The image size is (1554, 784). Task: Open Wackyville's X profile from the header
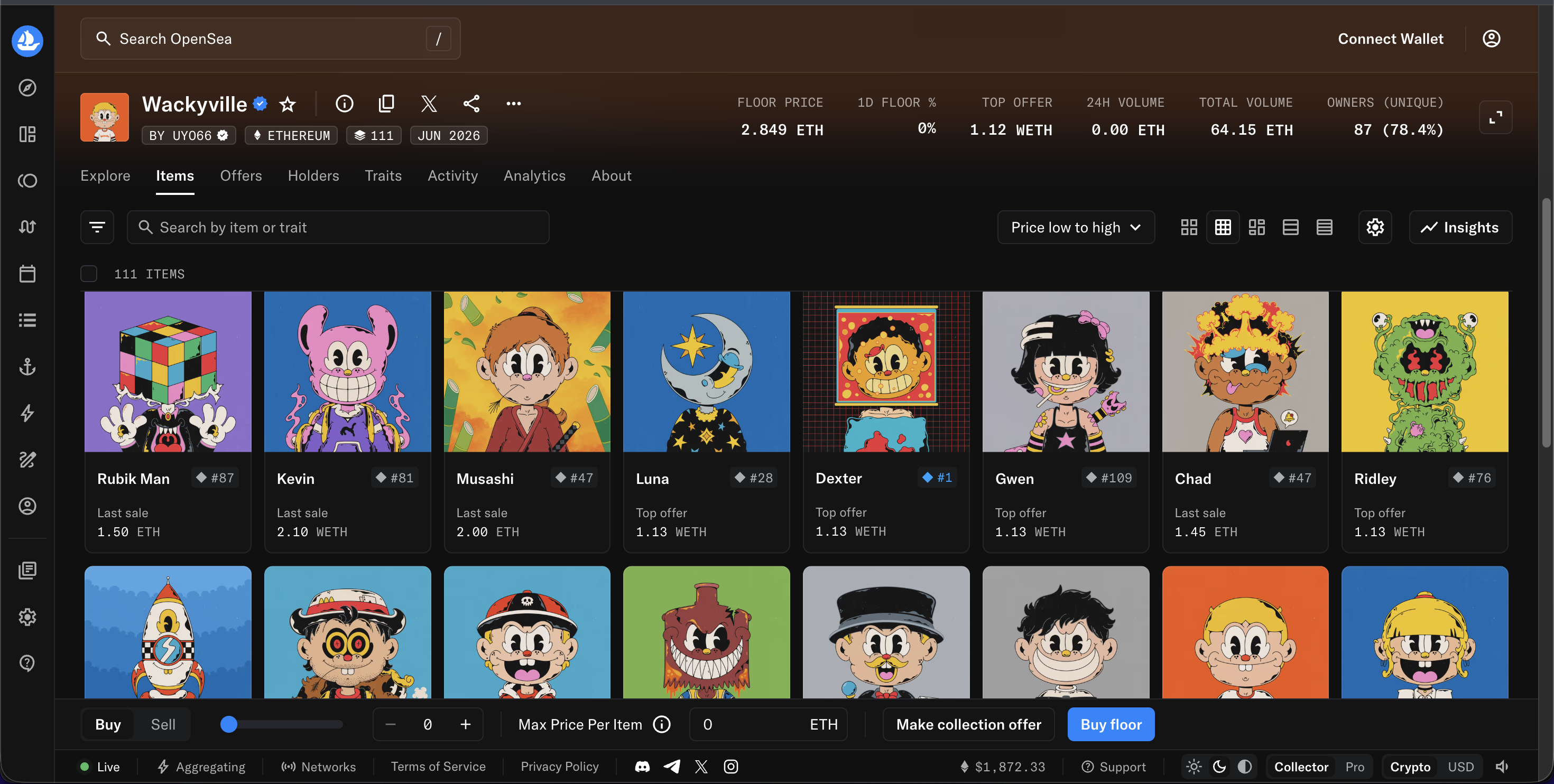pyautogui.click(x=429, y=104)
